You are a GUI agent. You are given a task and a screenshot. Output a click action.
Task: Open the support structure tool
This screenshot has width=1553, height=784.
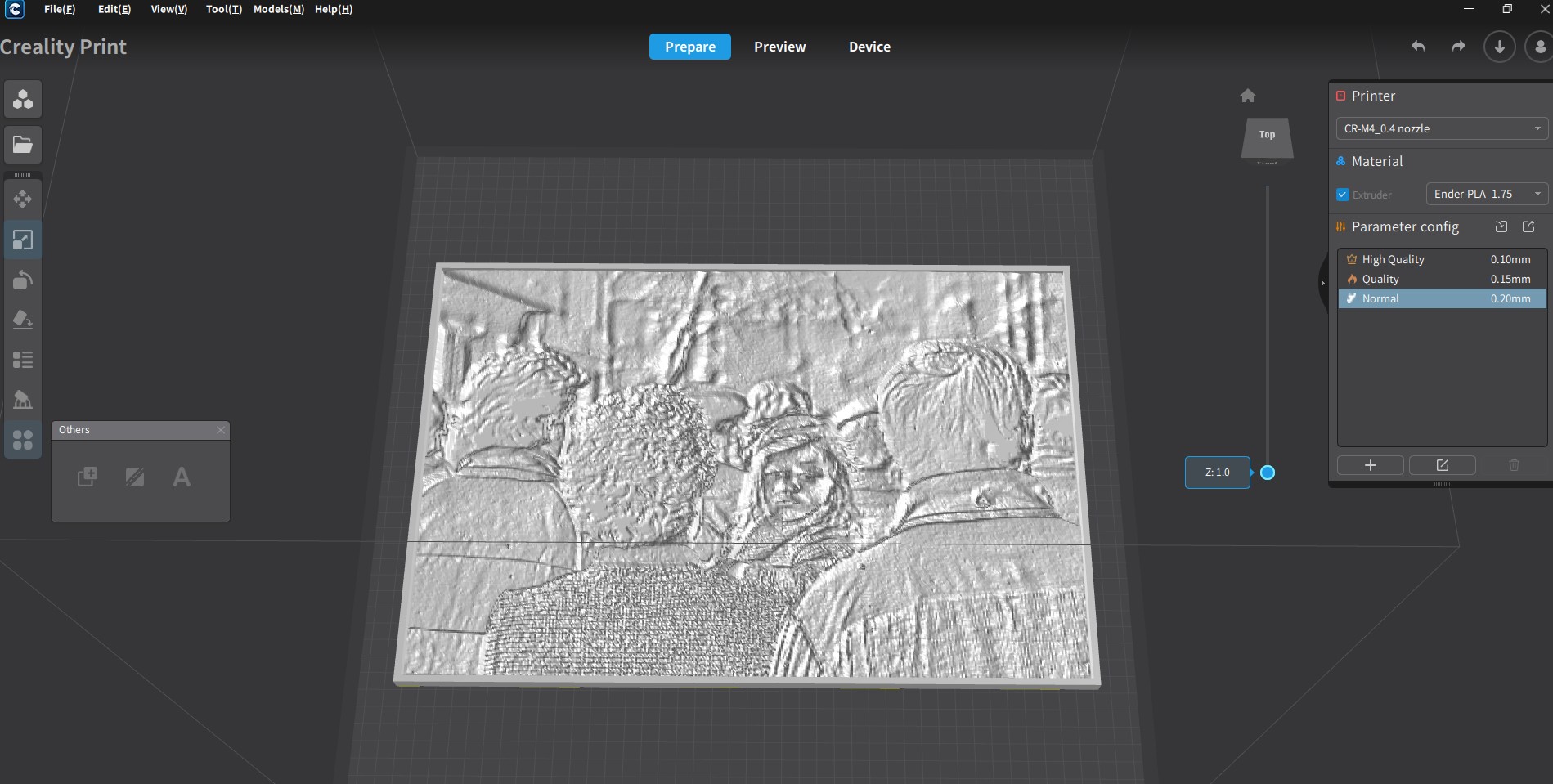point(23,399)
